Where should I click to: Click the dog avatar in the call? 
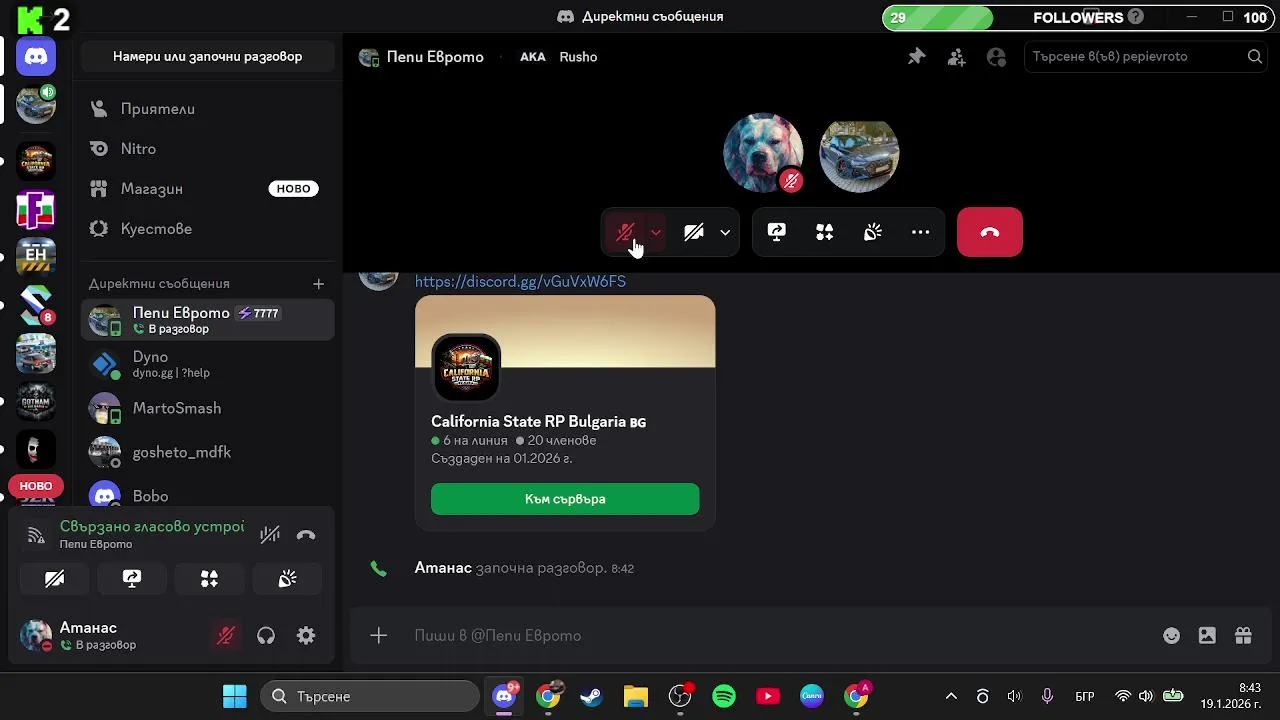(763, 153)
